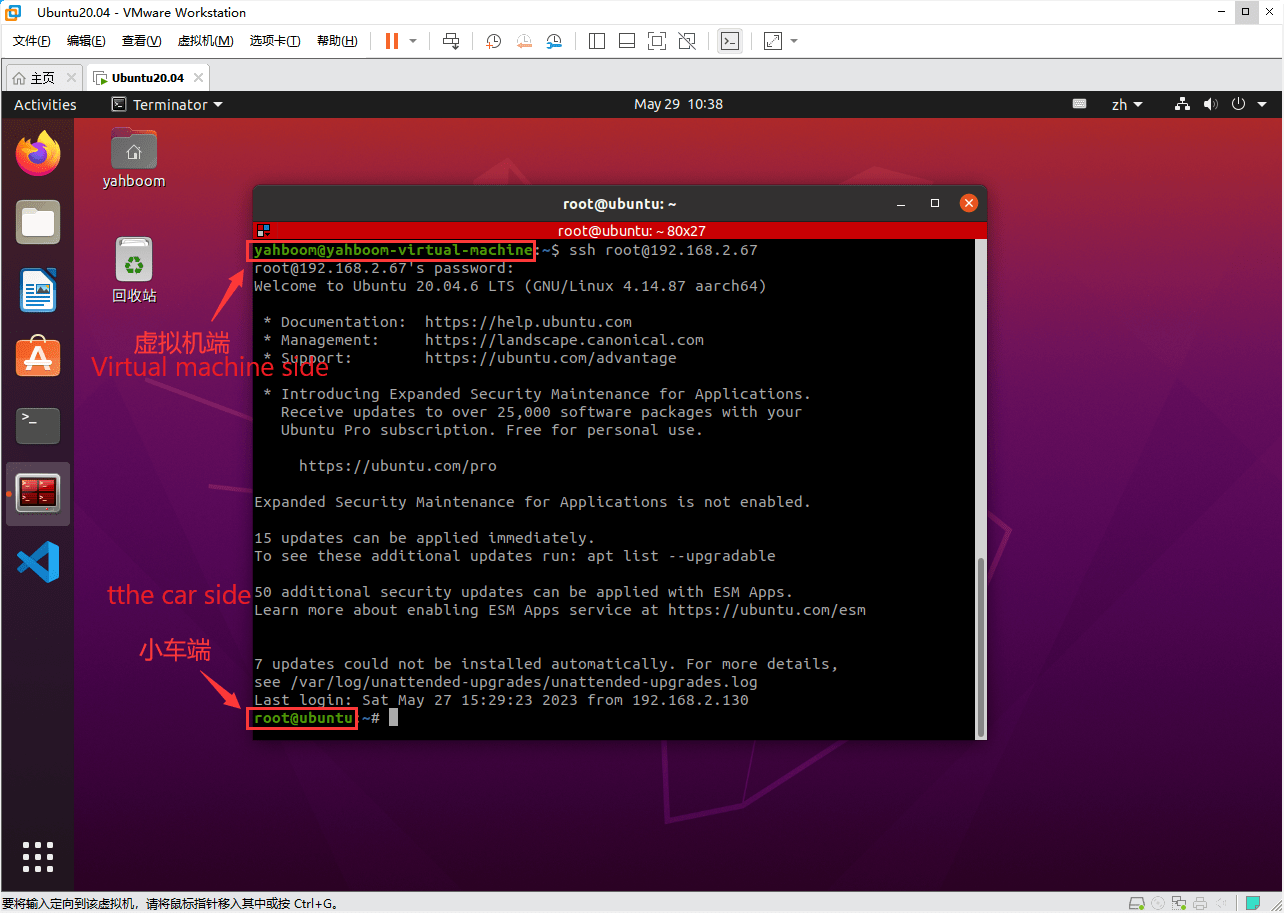Toggle the on-screen keyboard indicator

[1079, 104]
